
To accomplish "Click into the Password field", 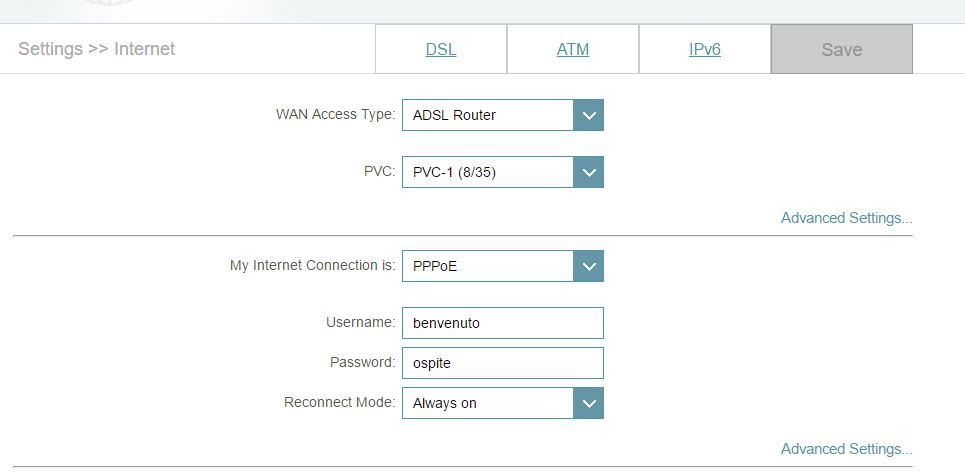I will 502,363.
